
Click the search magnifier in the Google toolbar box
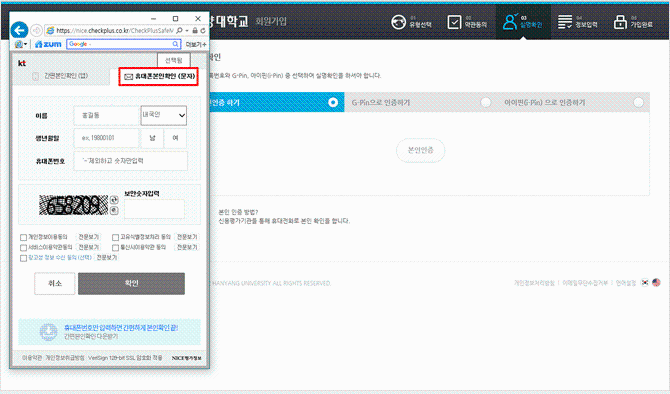(175, 44)
